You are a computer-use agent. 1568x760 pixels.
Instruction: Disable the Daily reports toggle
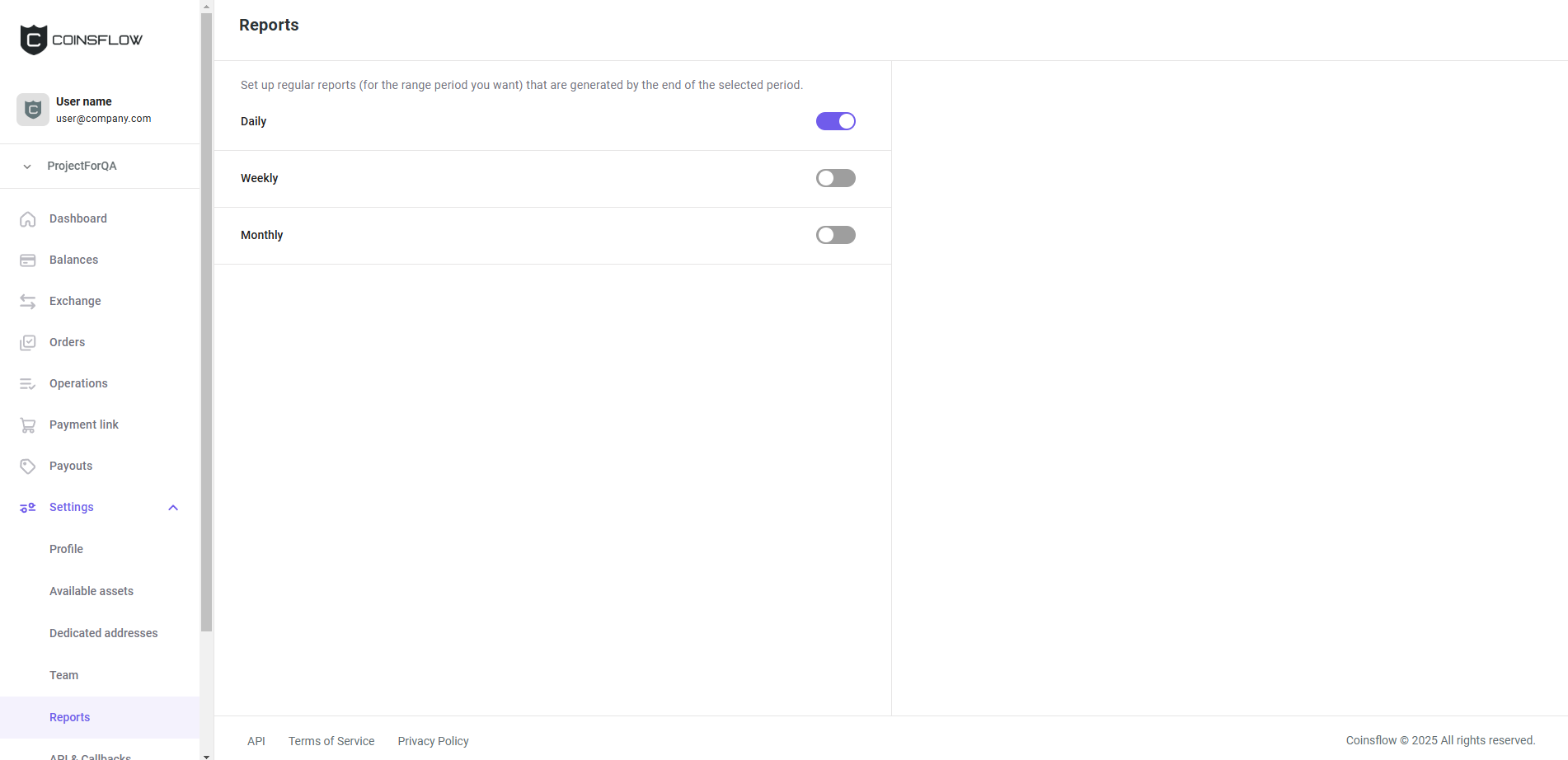835,121
